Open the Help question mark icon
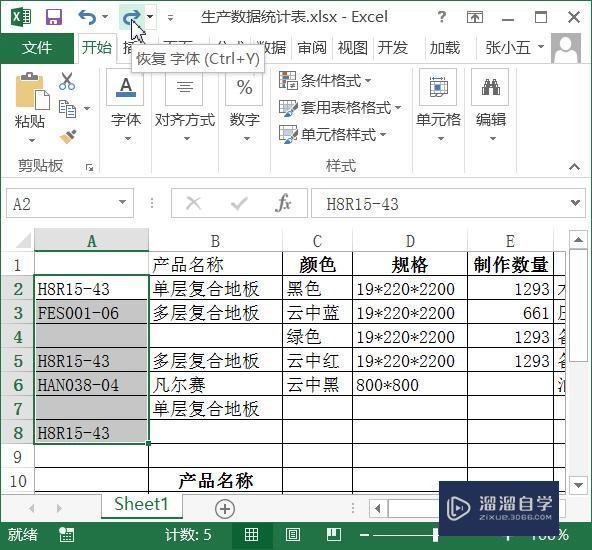 click(441, 17)
